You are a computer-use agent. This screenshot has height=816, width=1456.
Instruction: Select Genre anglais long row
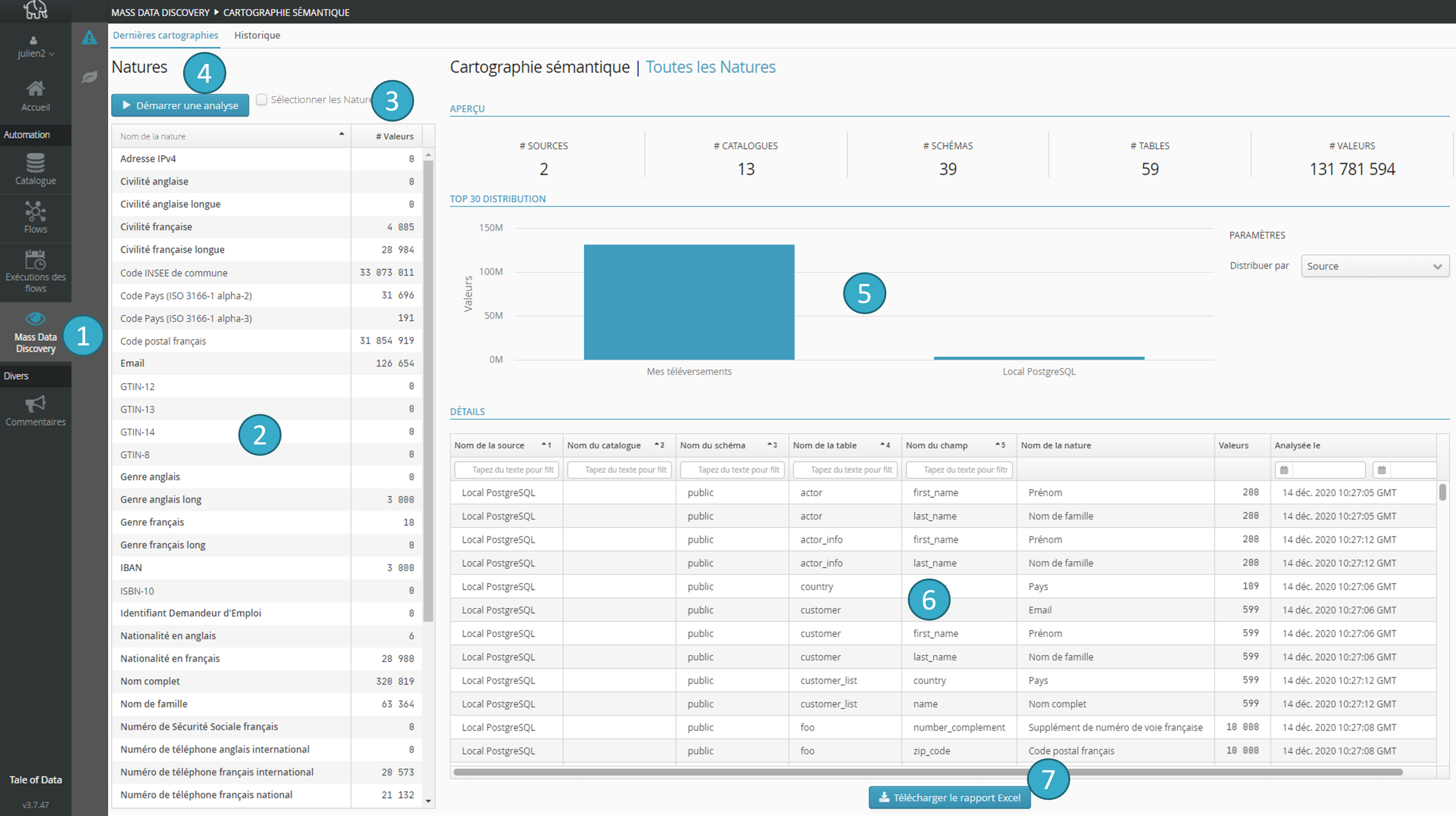[267, 500]
